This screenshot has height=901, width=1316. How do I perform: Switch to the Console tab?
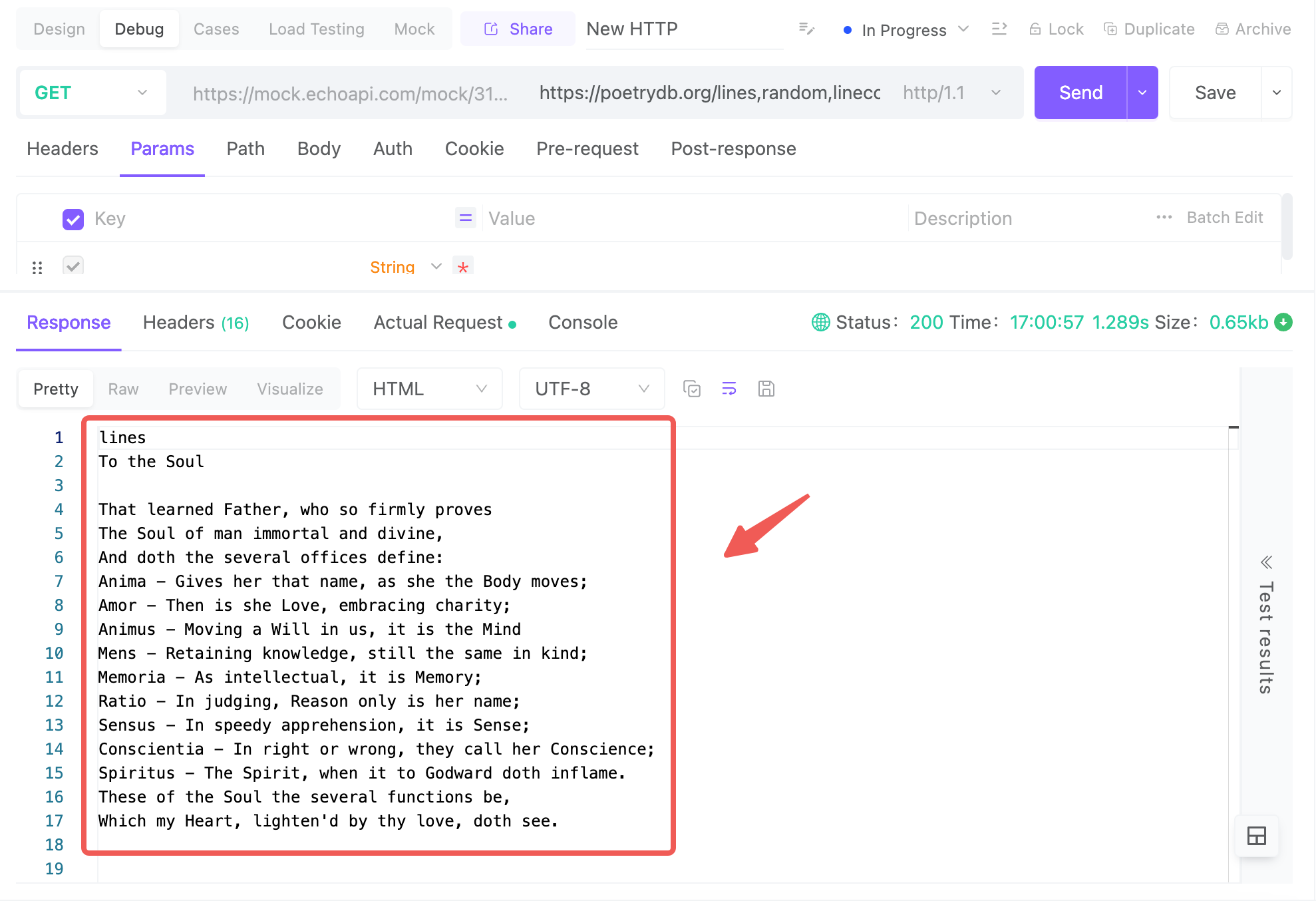[584, 322]
